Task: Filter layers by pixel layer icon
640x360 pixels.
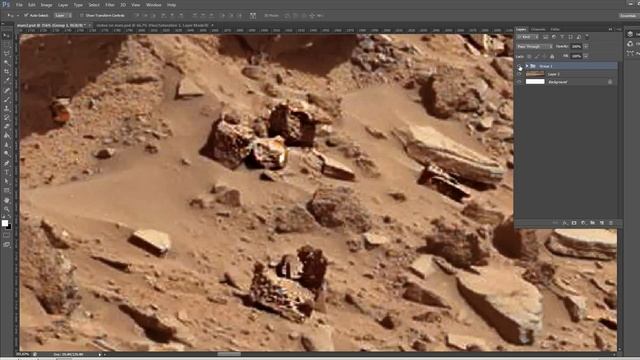Action: coord(545,37)
